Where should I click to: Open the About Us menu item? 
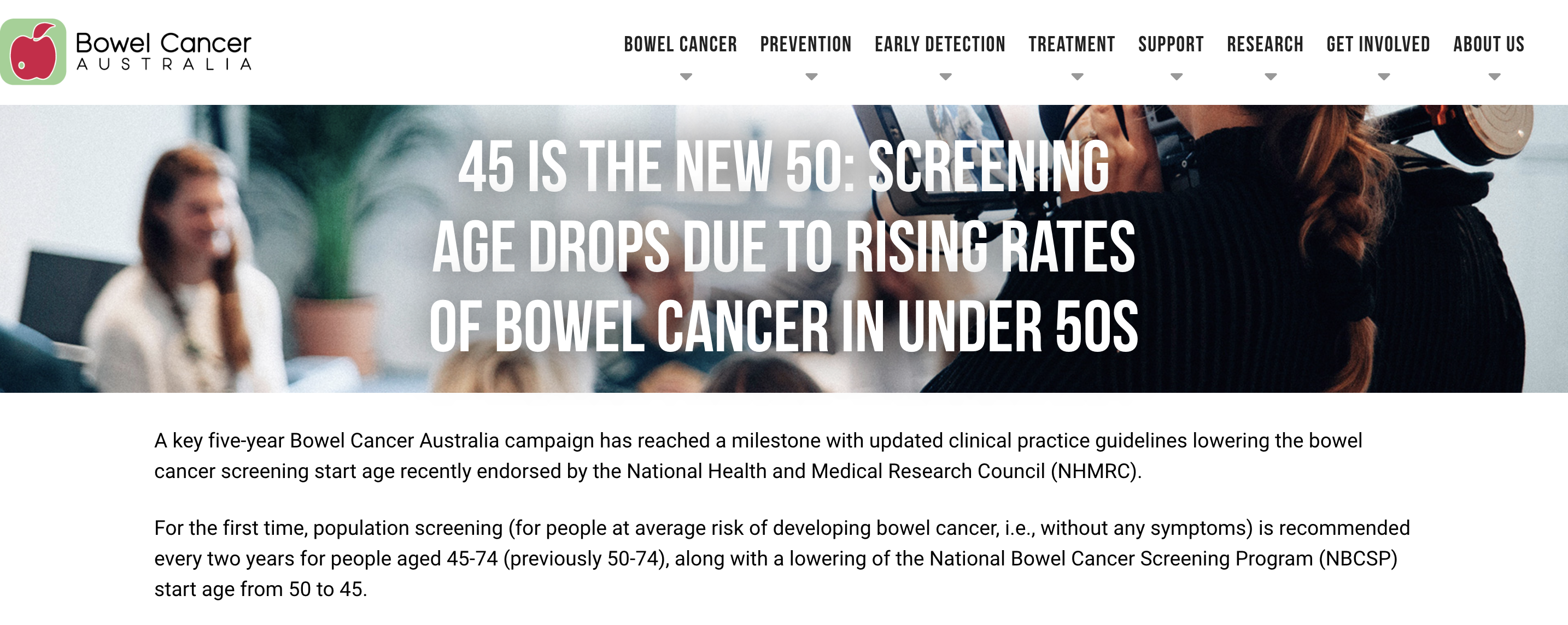(x=1489, y=44)
